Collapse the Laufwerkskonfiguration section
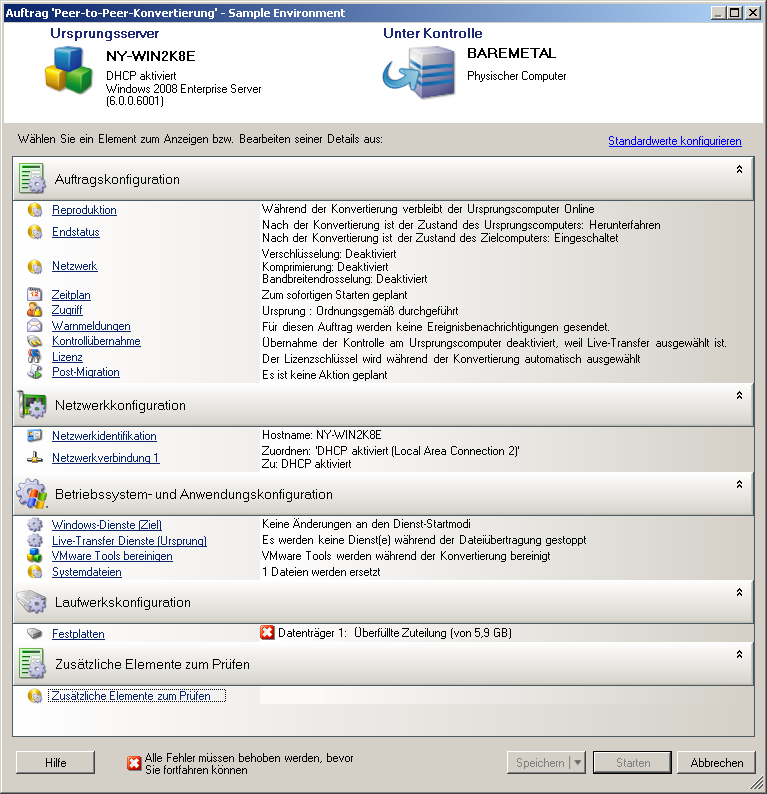 [x=739, y=593]
